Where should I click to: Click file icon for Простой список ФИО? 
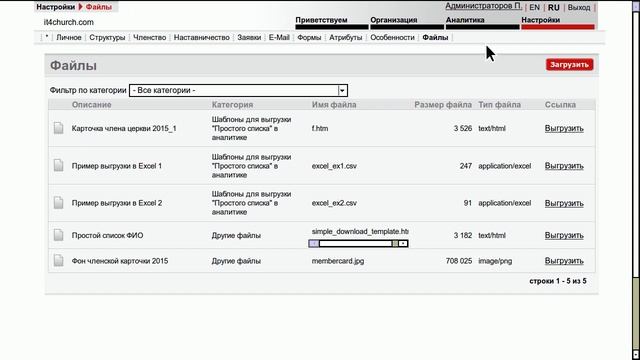click(58, 235)
